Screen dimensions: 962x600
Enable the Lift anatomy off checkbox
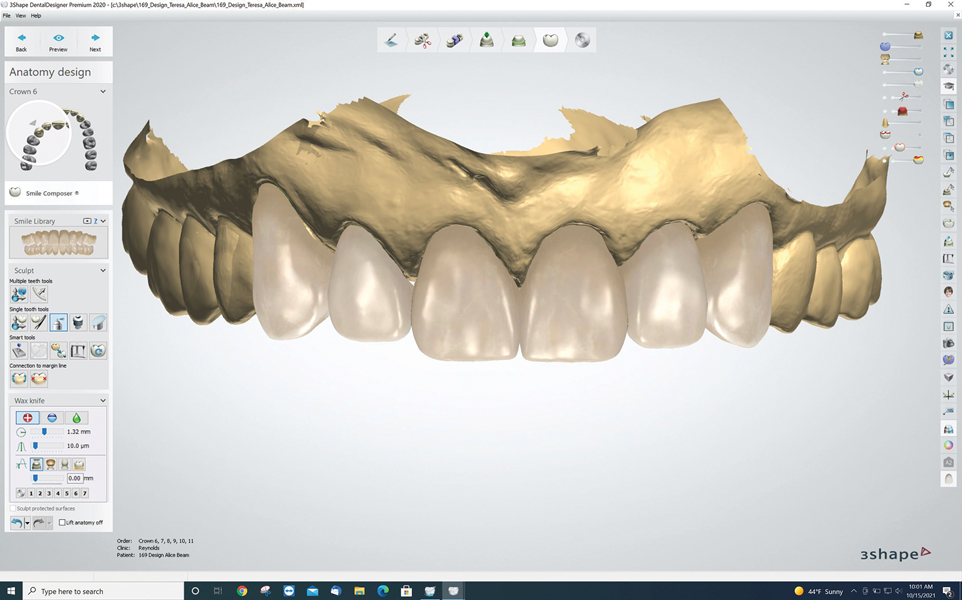(x=62, y=523)
